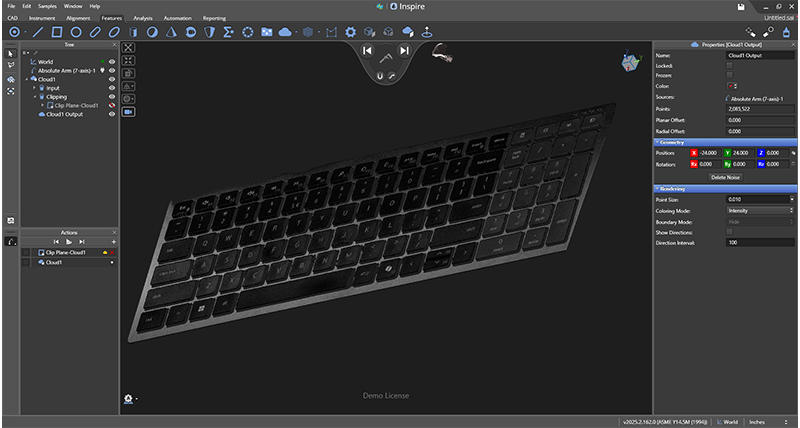Click the wrench icon in Tree panel

[x=35, y=53]
